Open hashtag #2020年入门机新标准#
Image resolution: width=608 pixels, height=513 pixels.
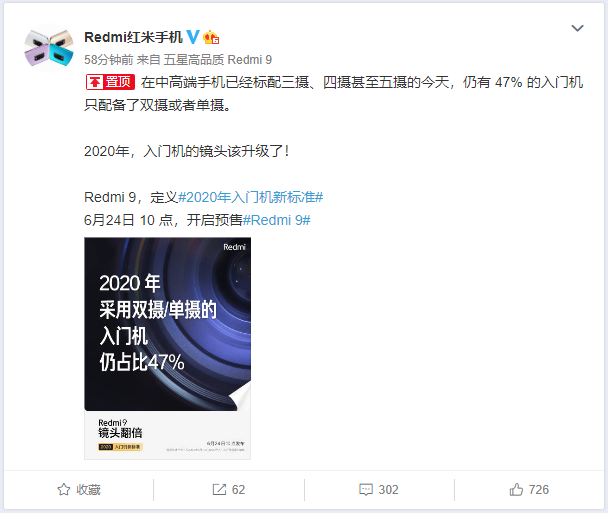pos(250,197)
